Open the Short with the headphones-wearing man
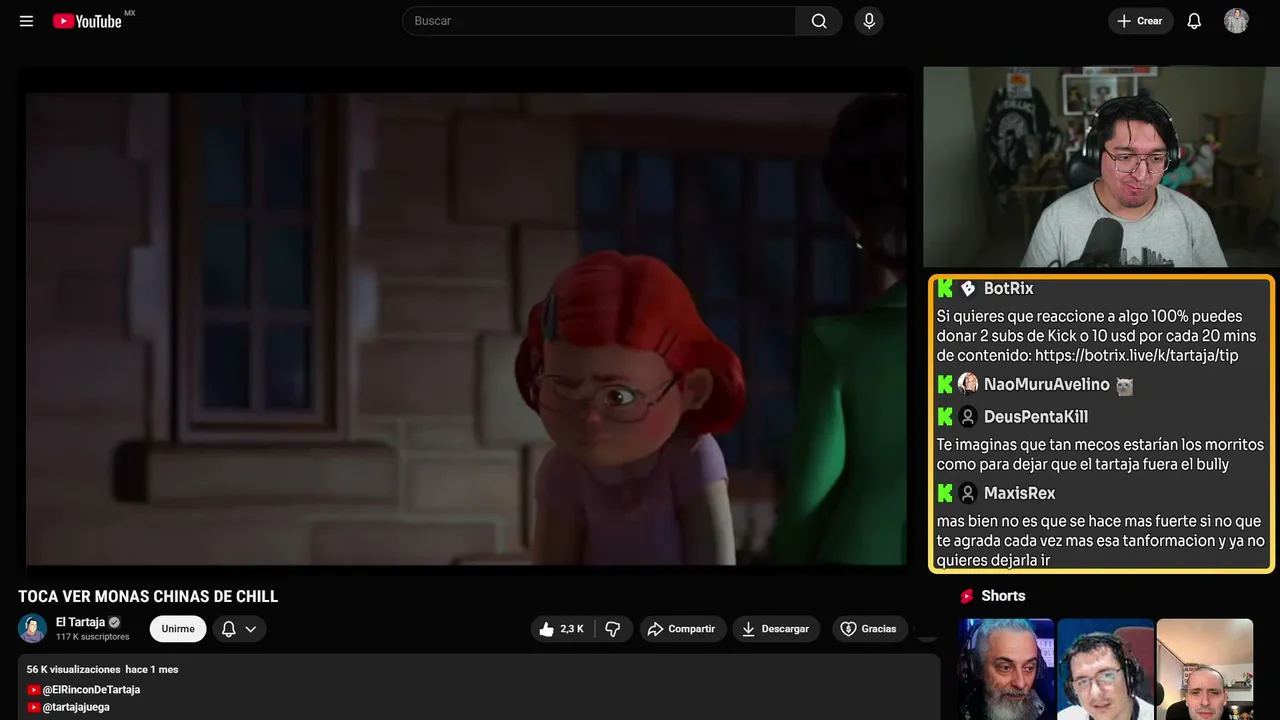The width and height of the screenshot is (1280, 720). pos(1105,669)
